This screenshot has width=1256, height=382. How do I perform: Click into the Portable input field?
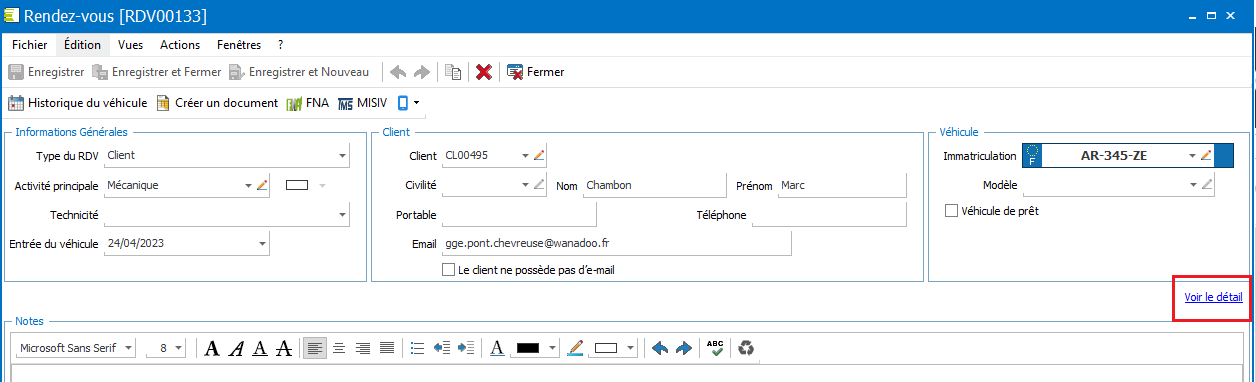518,215
